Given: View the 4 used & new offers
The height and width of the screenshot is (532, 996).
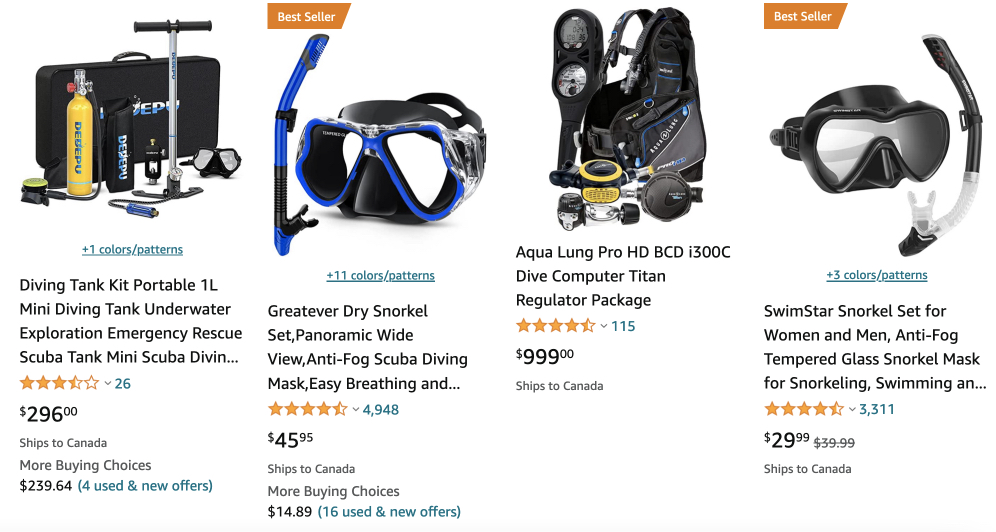Looking at the screenshot, I should [x=145, y=486].
